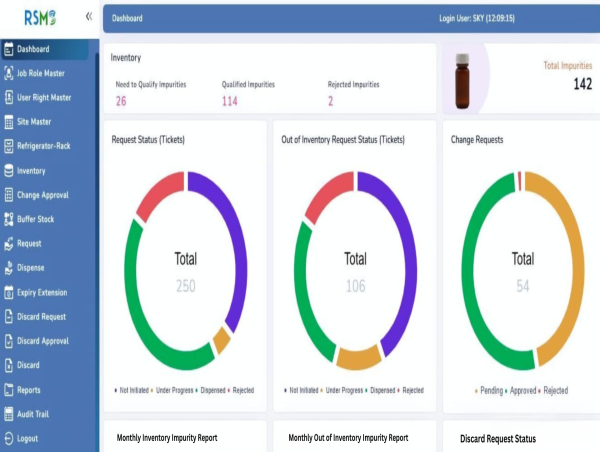Click the Dashboard icon in the sidebar
The height and width of the screenshot is (452, 600).
pyautogui.click(x=8, y=49)
